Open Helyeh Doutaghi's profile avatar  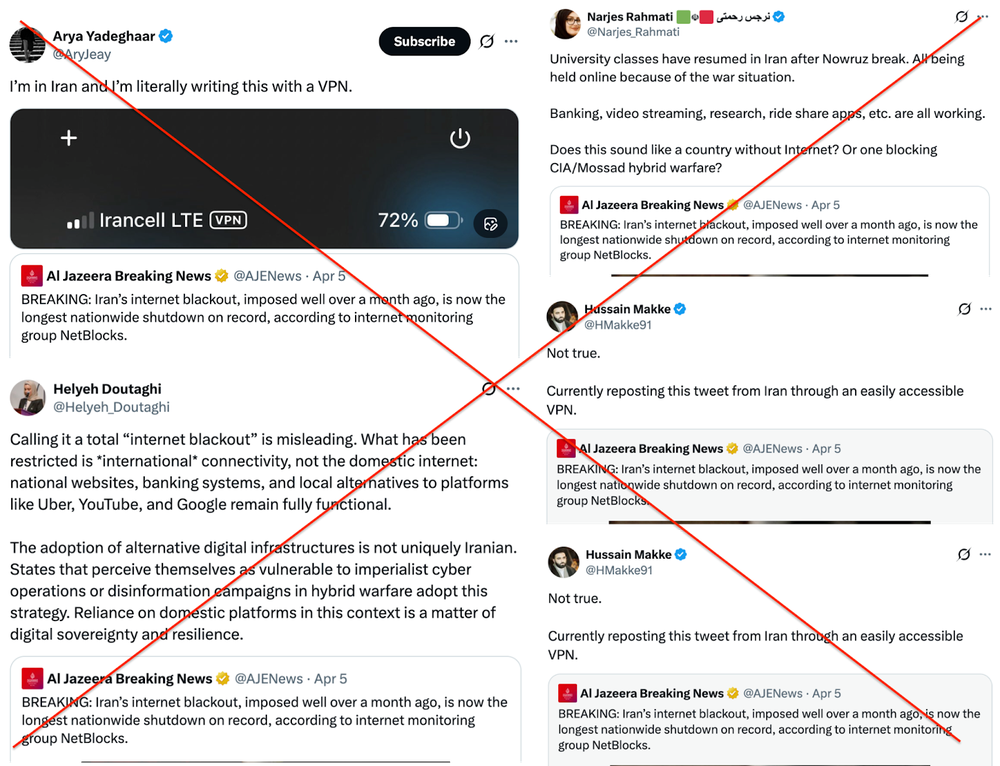click(28, 397)
